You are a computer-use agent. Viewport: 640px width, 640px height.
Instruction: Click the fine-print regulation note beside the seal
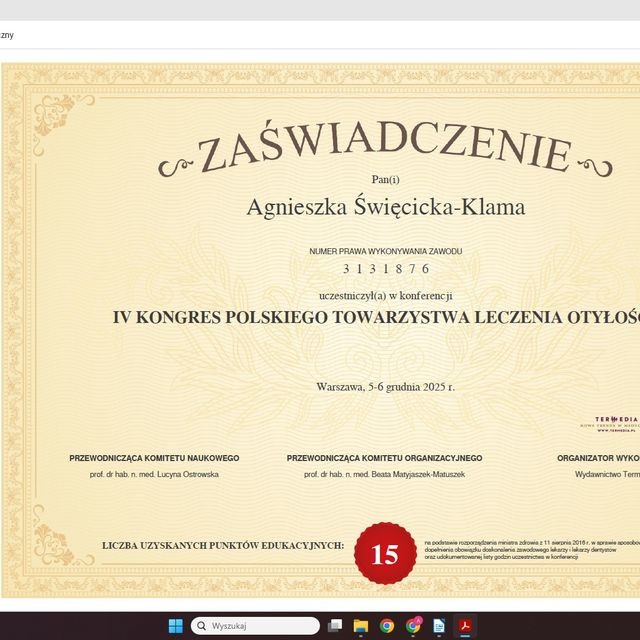[x=532, y=550]
